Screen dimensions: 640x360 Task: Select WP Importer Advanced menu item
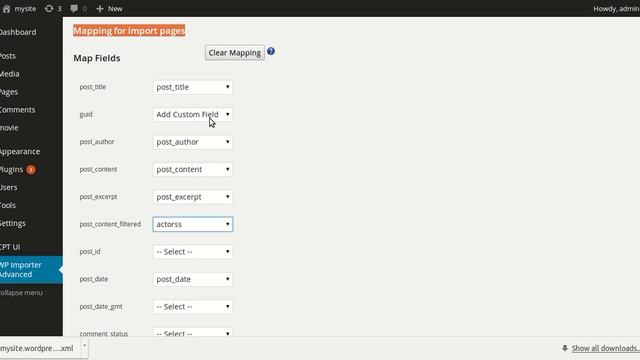31,269
